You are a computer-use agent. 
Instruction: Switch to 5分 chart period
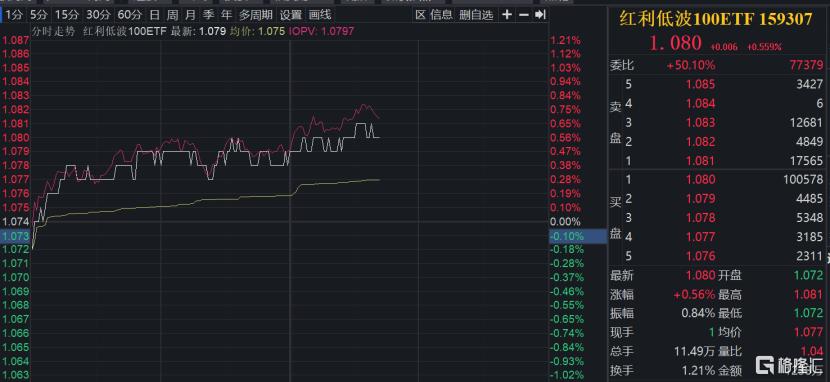click(x=38, y=15)
